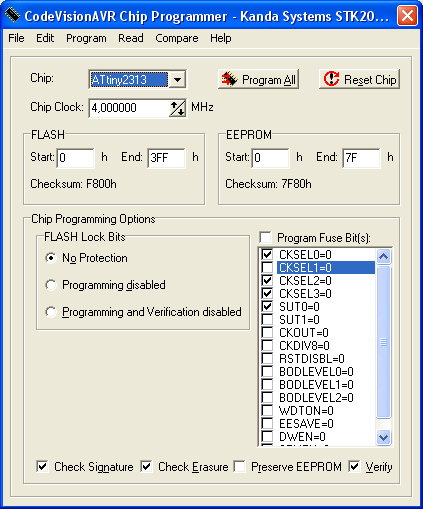
Task: Click the FLASH Checksum: F800h text
Action: (x=73, y=184)
